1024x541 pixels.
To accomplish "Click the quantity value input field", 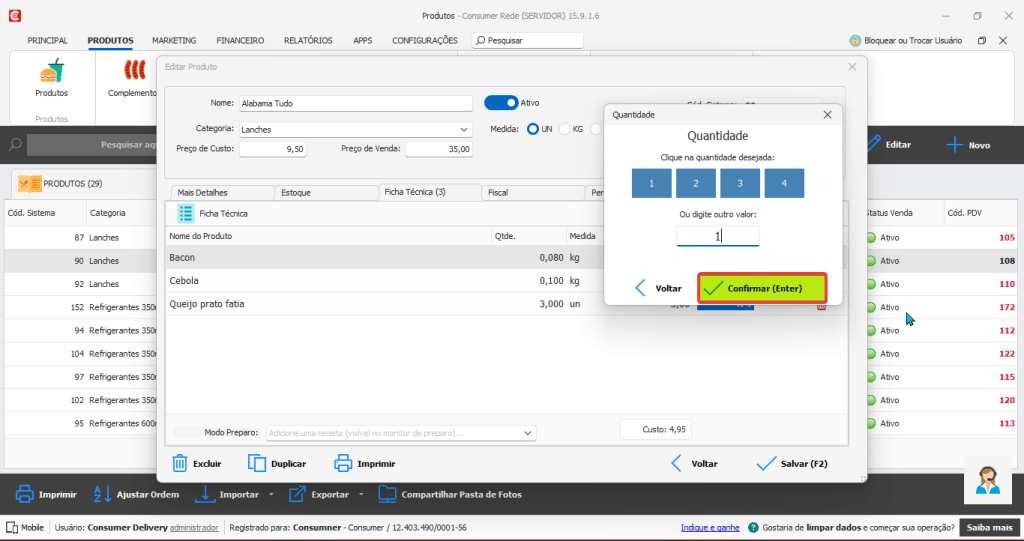I will pyautogui.click(x=717, y=236).
